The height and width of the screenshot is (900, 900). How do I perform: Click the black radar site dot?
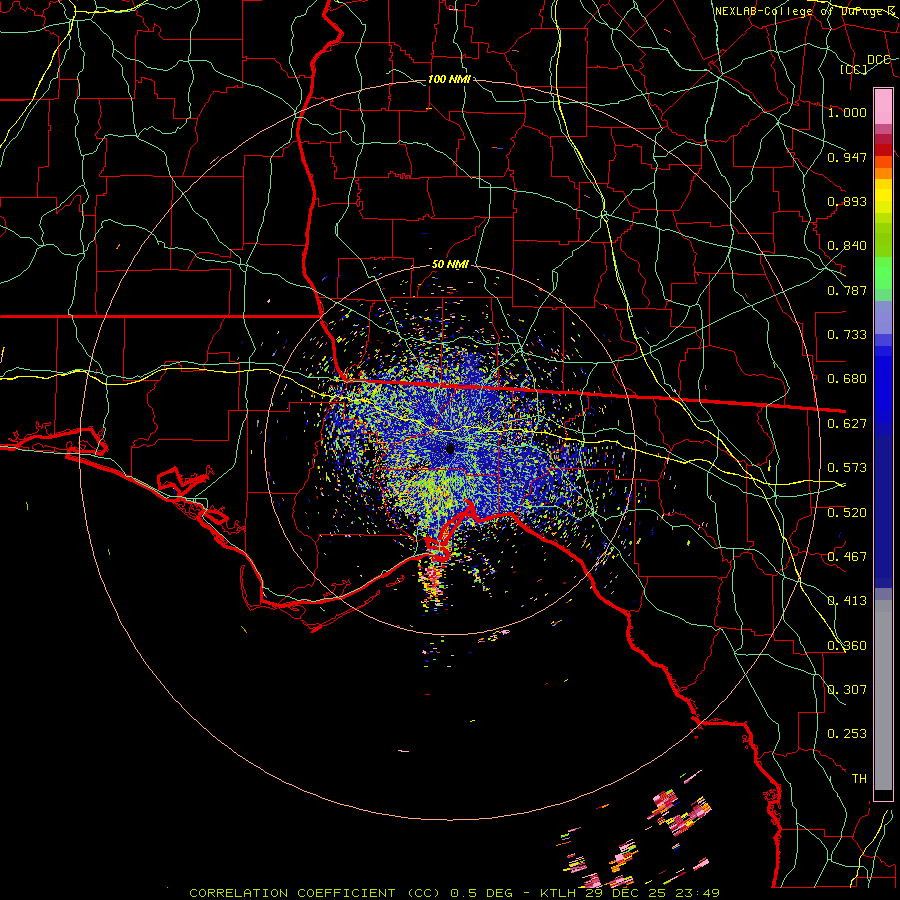click(x=450, y=449)
